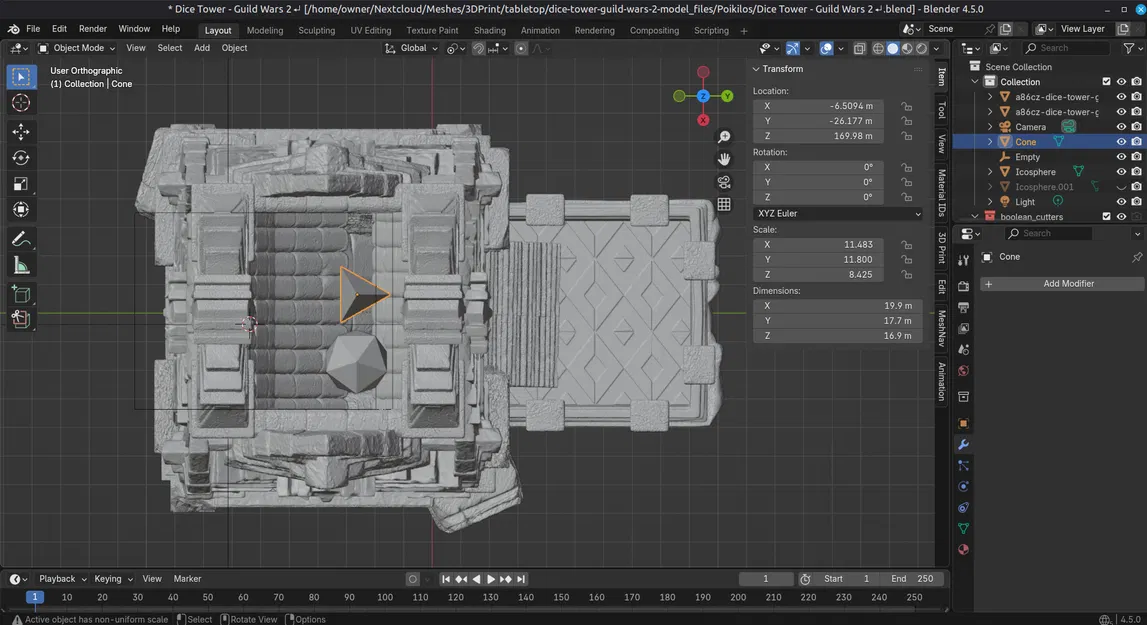Click frame 100 on the timeline ruler
The width and height of the screenshot is (1147, 625).
click(x=385, y=597)
